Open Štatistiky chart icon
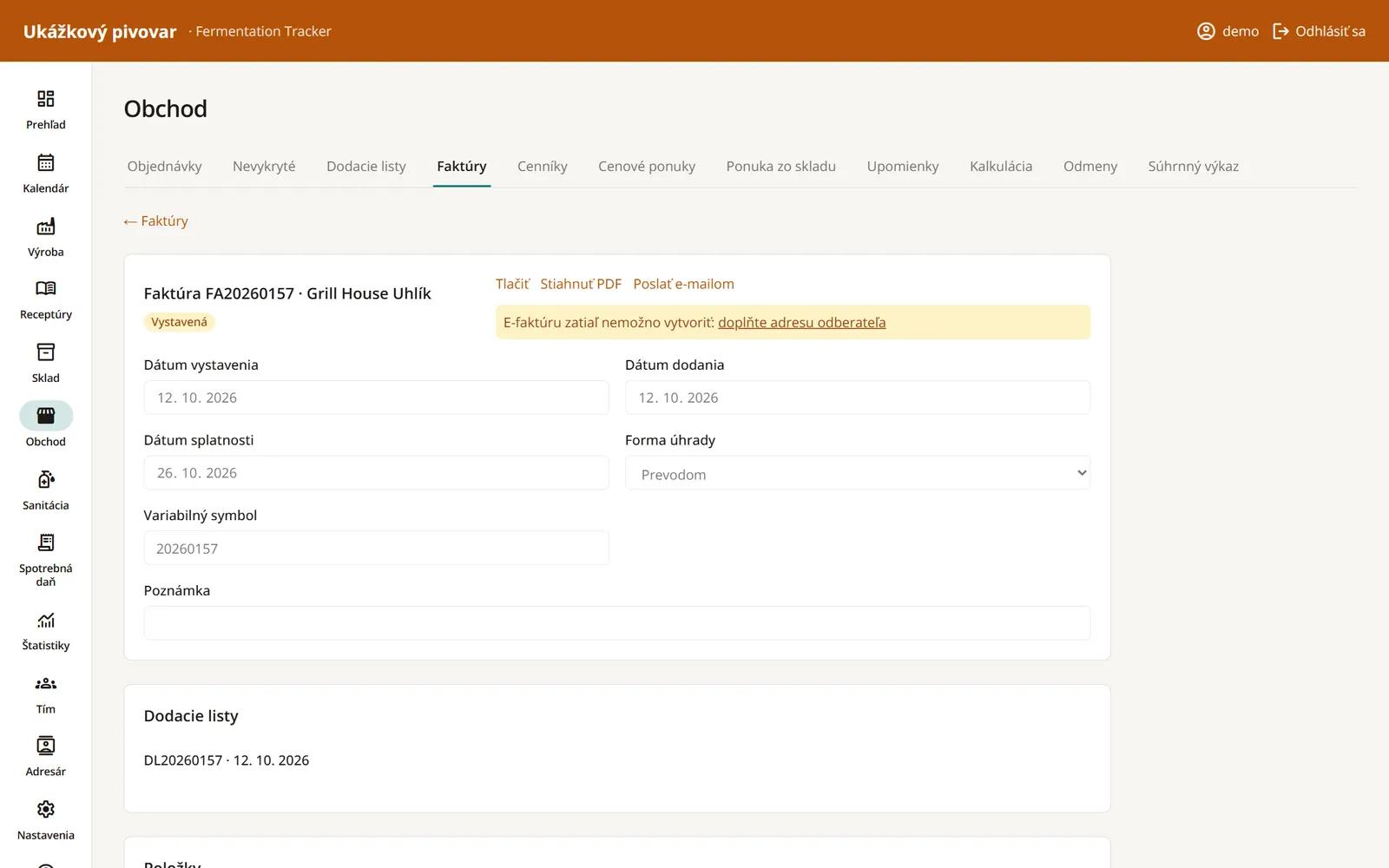The height and width of the screenshot is (868, 1389). point(46,620)
